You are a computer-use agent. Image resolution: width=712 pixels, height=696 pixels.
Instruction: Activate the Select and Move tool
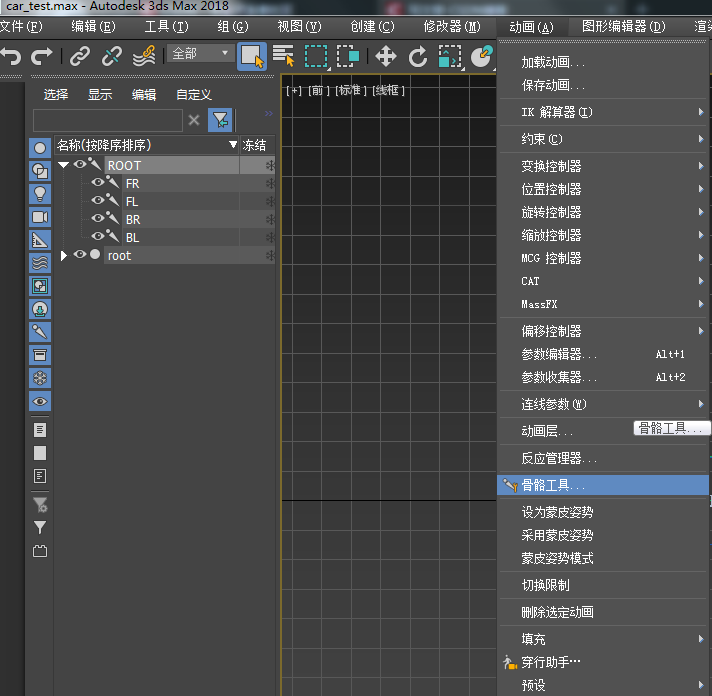386,56
